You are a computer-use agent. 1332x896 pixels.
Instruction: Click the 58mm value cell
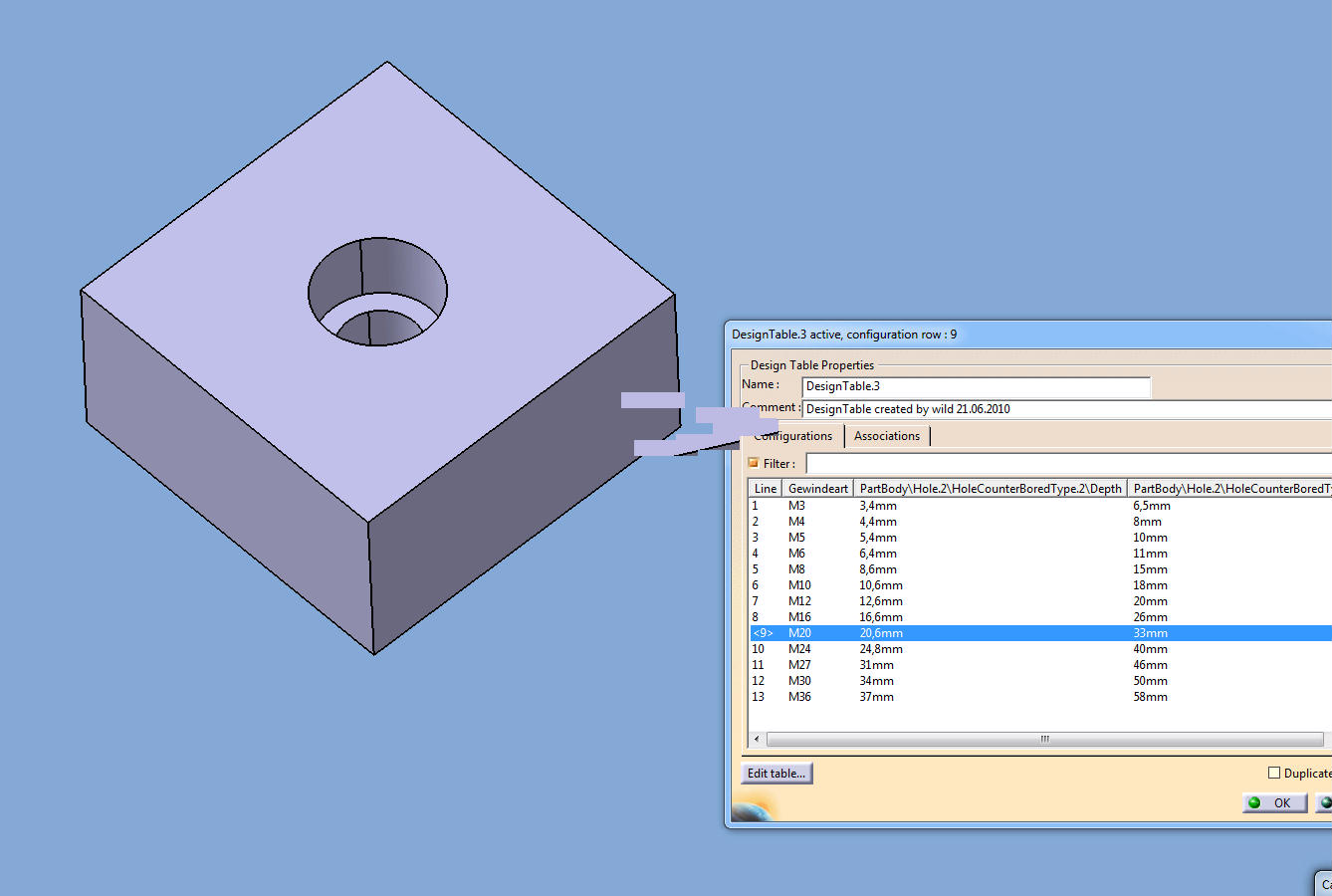[x=1150, y=697]
